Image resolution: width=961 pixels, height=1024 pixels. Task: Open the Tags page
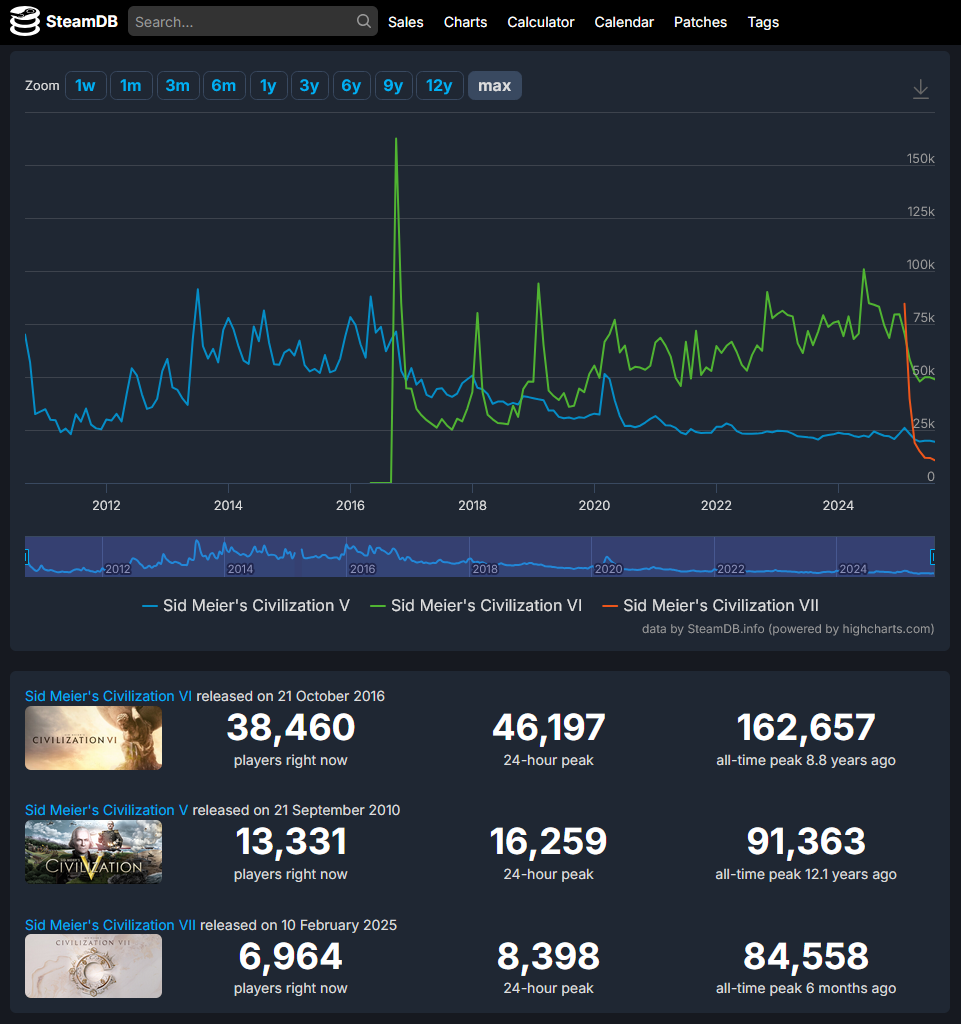point(763,22)
